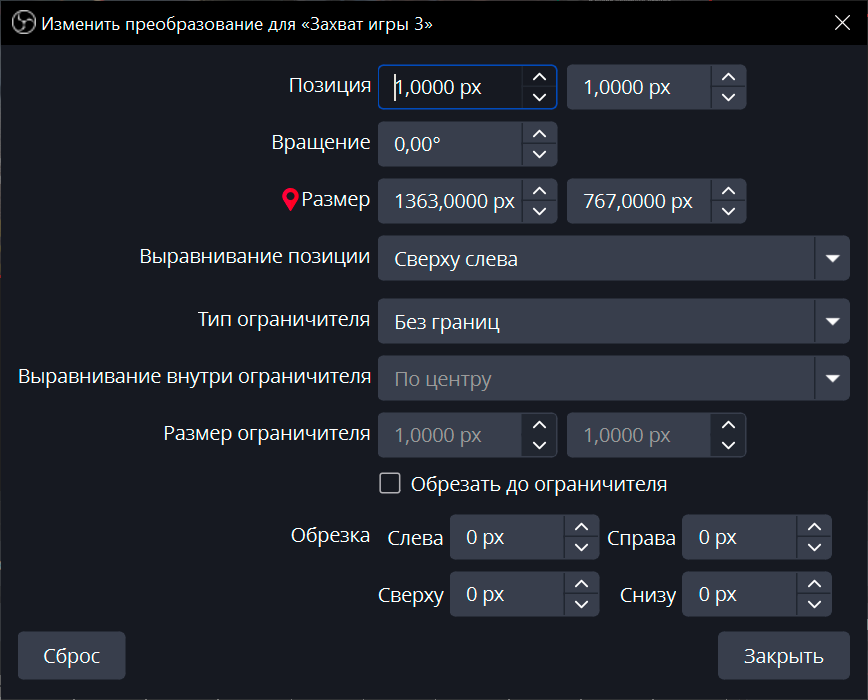
Task: Click the rotation value field
Action: 450,144
